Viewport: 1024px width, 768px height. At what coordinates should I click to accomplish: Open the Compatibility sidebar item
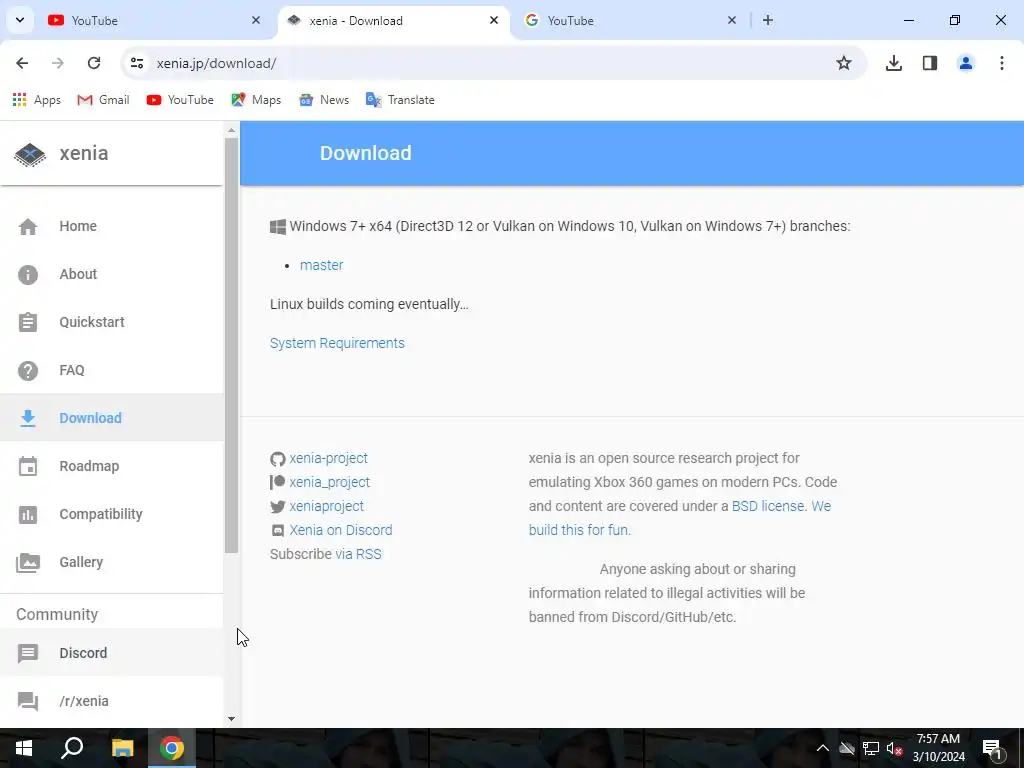112,514
